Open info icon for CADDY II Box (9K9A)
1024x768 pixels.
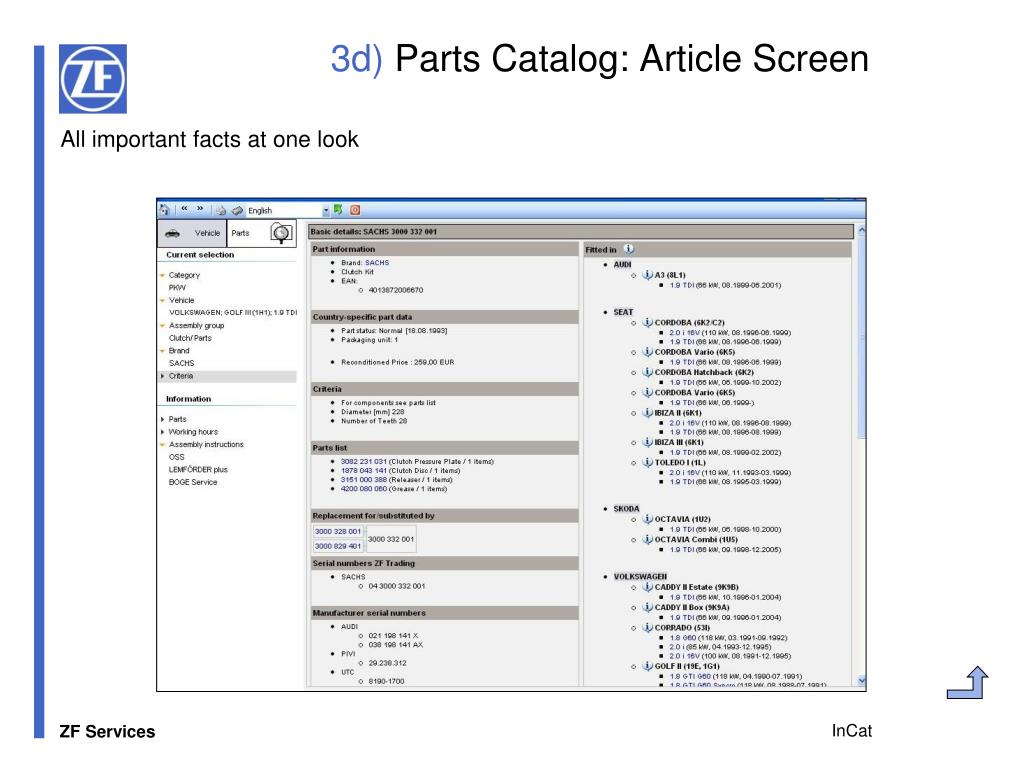coord(647,607)
